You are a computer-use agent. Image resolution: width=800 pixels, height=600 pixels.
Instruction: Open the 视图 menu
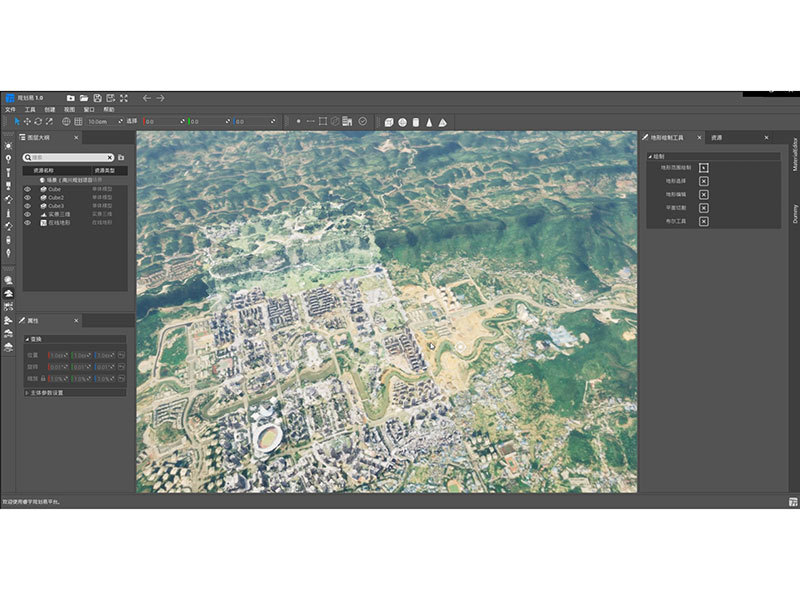click(69, 110)
